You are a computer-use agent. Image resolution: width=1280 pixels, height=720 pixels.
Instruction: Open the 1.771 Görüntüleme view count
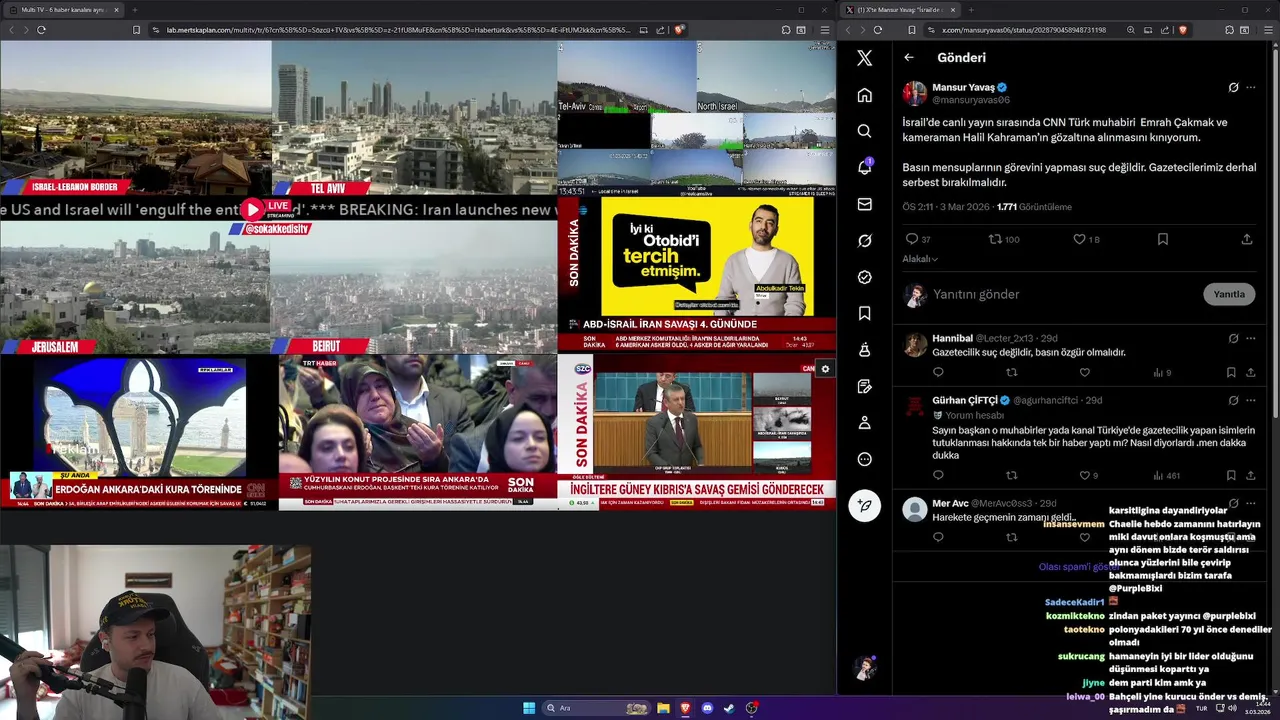coord(1034,207)
